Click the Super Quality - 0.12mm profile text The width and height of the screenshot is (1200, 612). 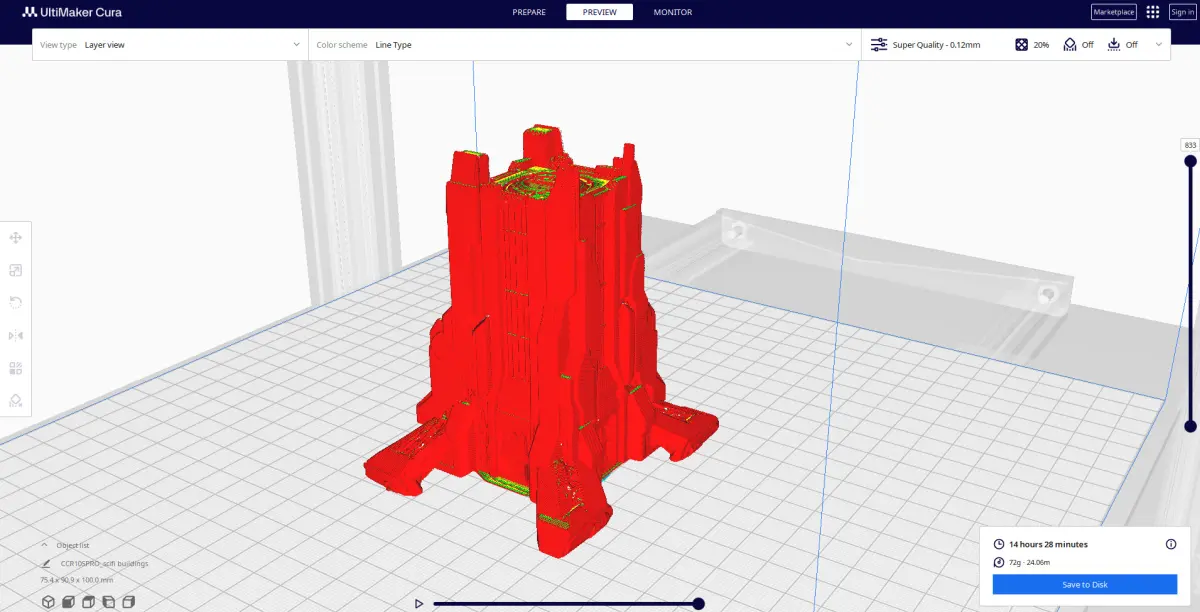[x=936, y=45]
